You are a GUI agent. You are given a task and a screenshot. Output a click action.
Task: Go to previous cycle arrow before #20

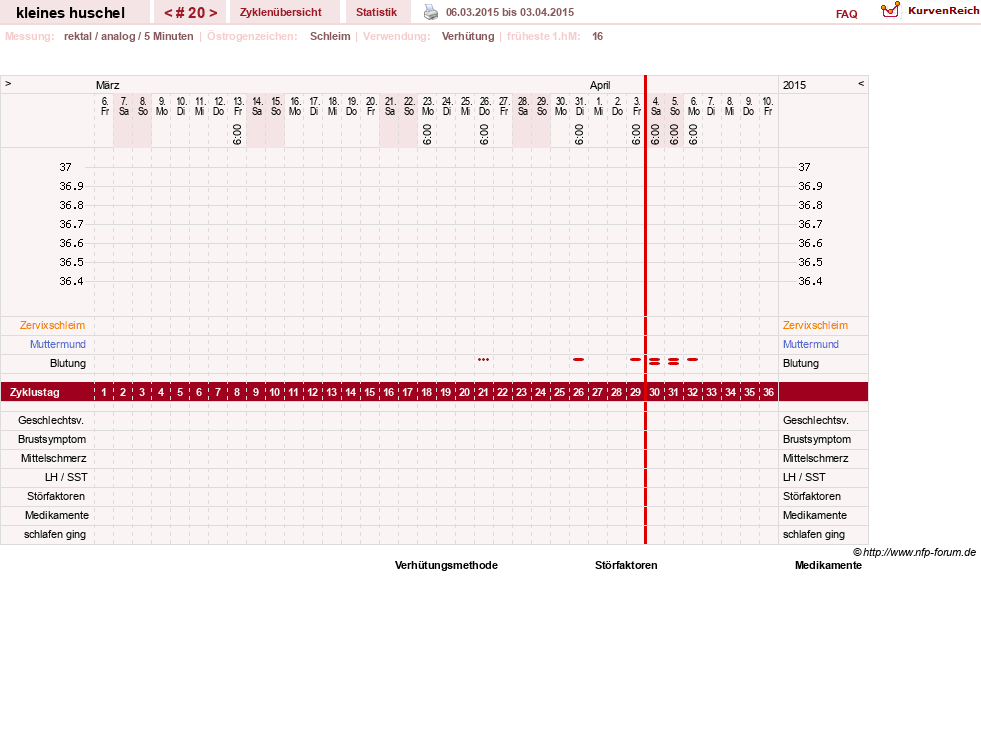168,13
